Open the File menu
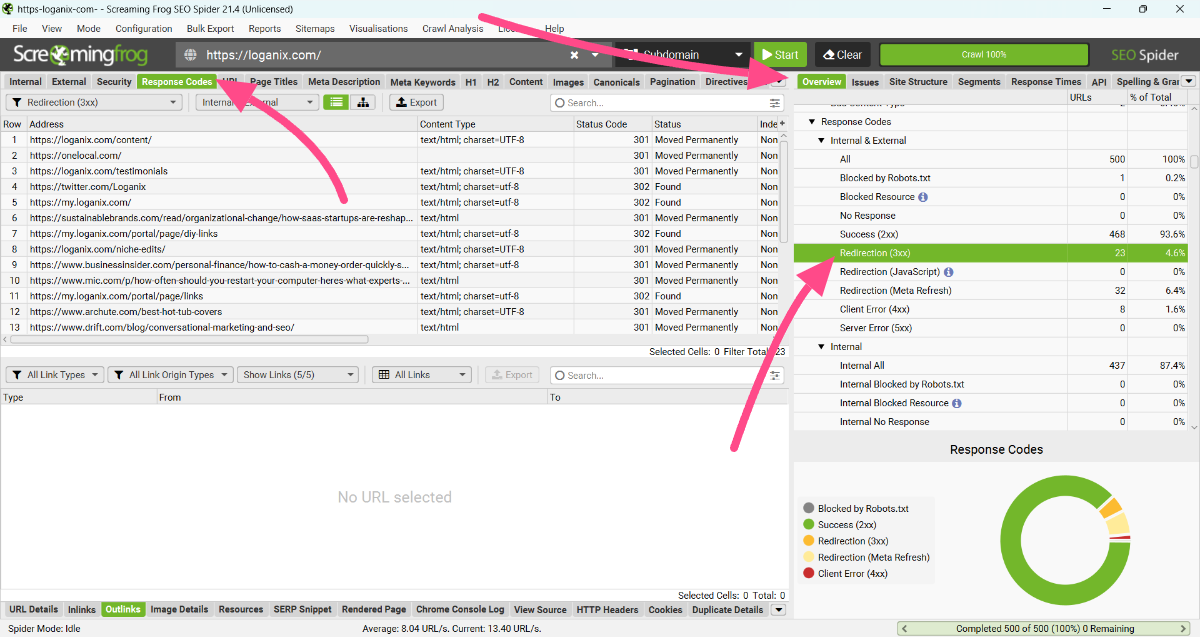Viewport: 1200px width, 637px height. [20, 29]
